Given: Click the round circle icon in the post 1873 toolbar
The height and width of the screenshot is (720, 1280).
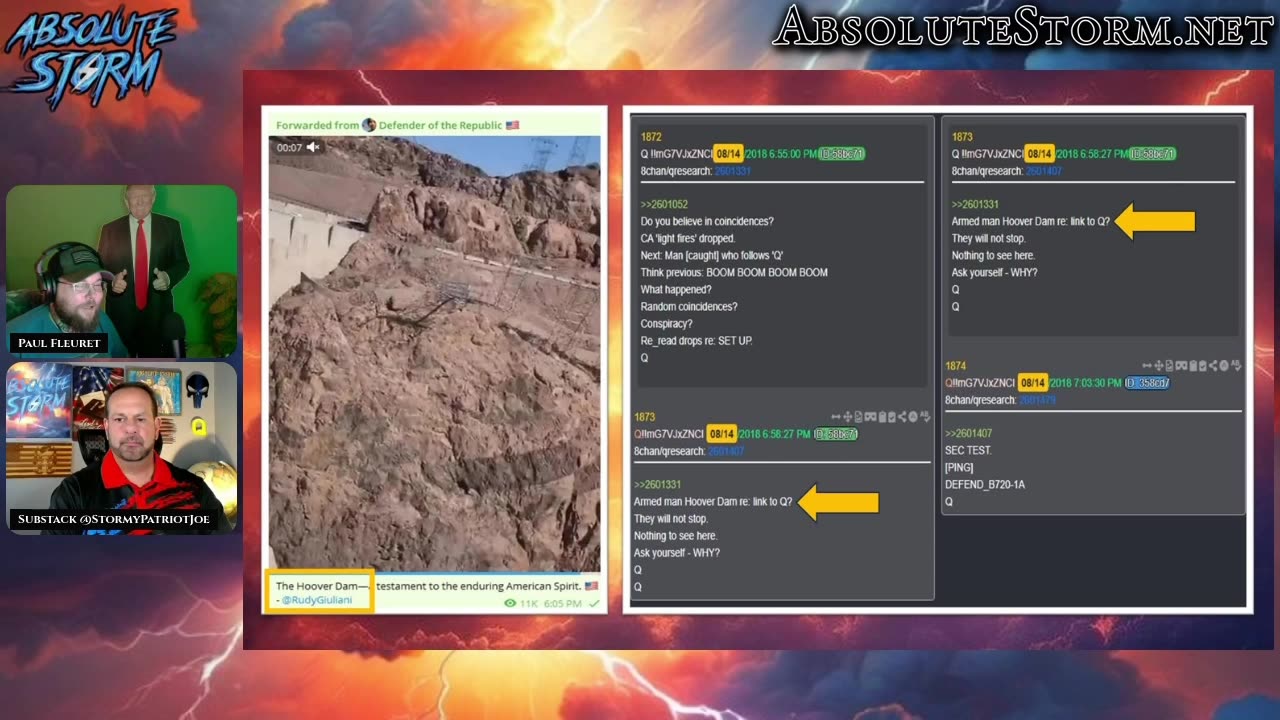Looking at the screenshot, I should 913,417.
